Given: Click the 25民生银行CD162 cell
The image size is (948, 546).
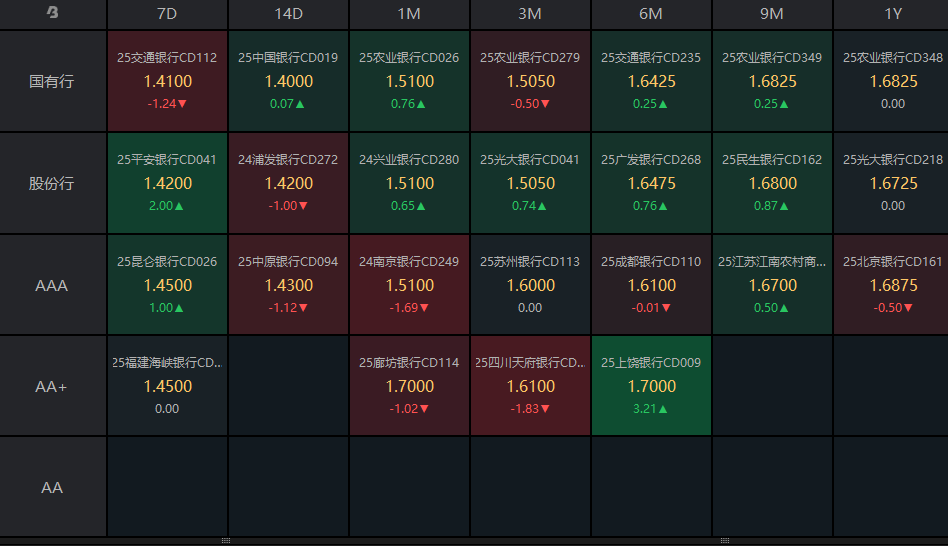Looking at the screenshot, I should tap(772, 183).
